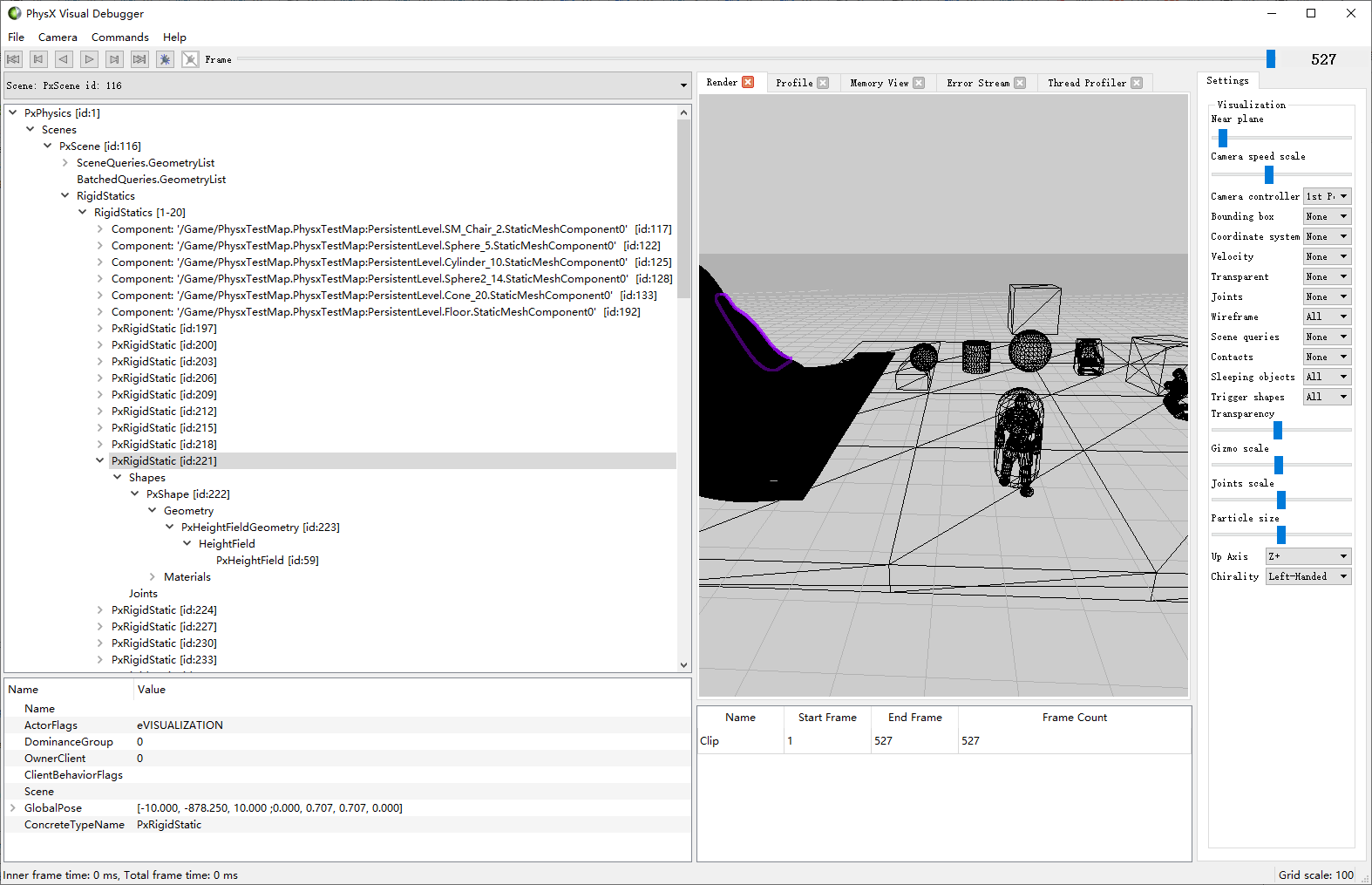This screenshot has height=885, width=1372.
Task: Click the Joints scale slider handle
Action: click(x=1281, y=500)
